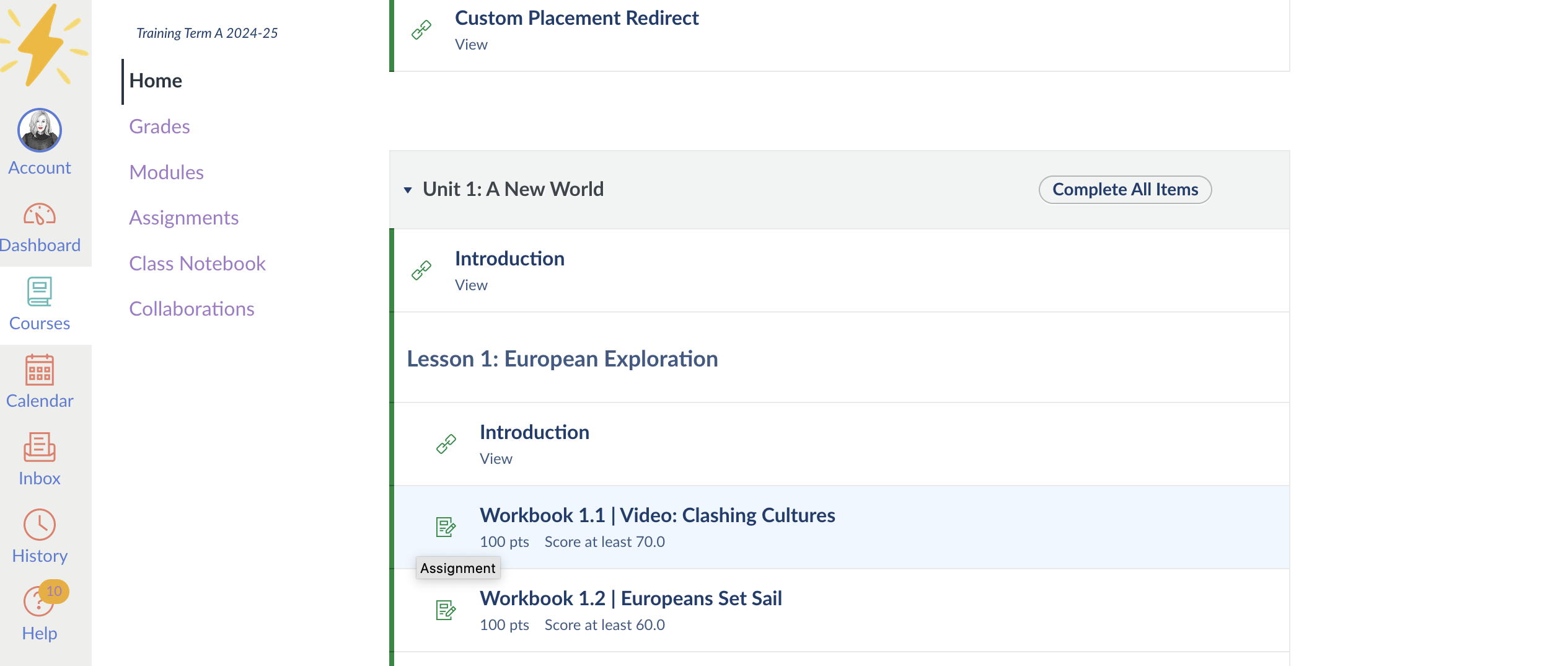
Task: Click the assignment icon for Workbook 1.1
Action: click(446, 527)
